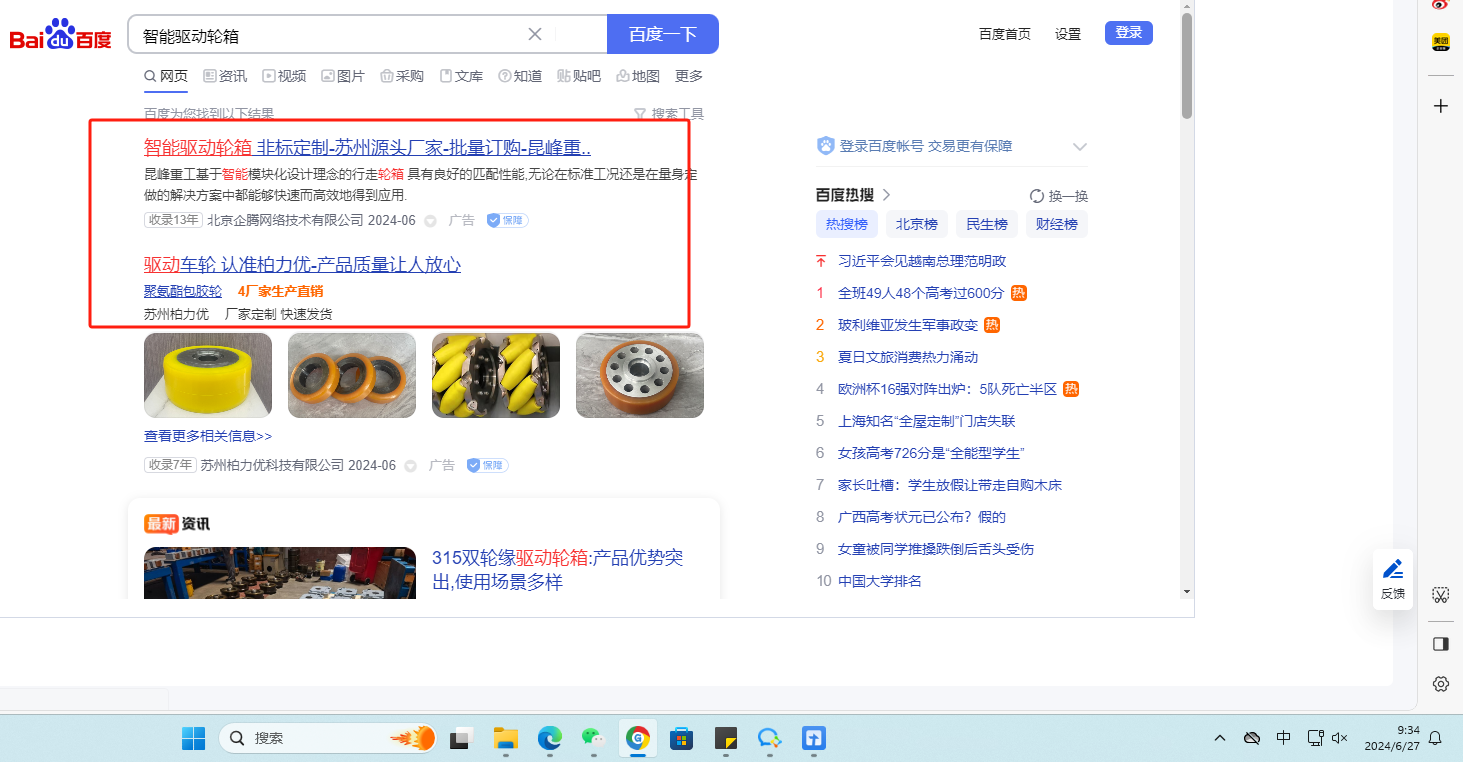Open hot topic 广西高考状元已公布？假的

[x=922, y=517]
